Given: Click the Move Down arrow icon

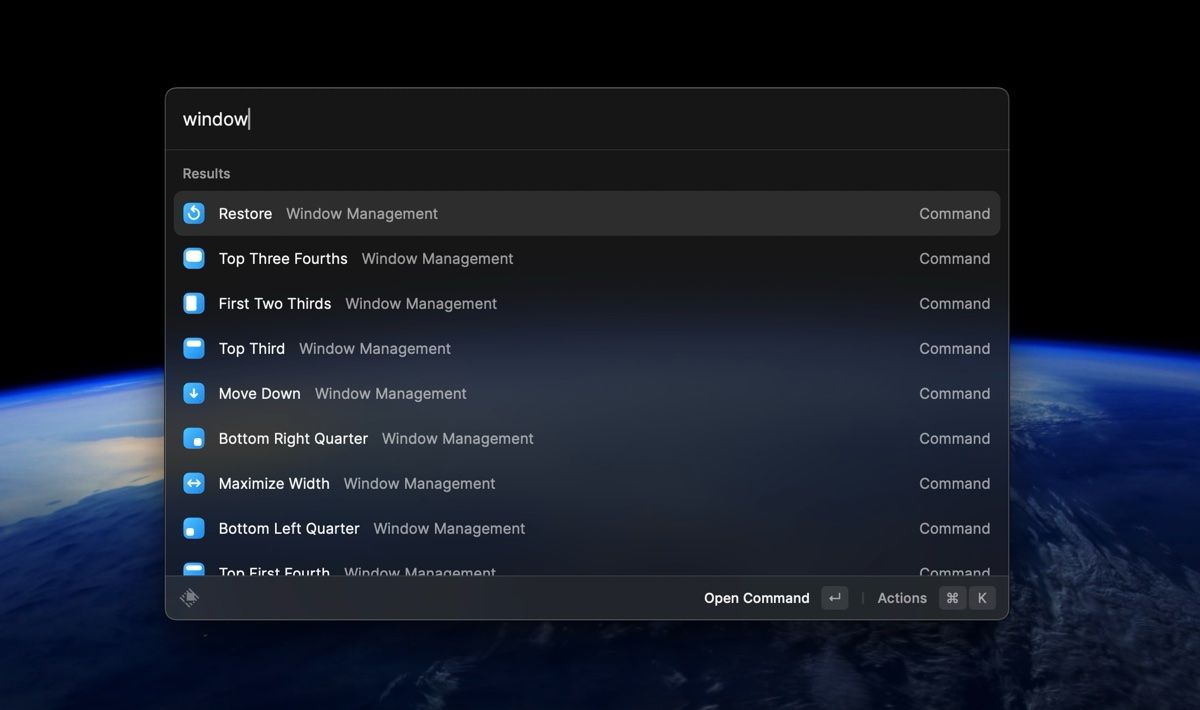Looking at the screenshot, I should pos(193,393).
